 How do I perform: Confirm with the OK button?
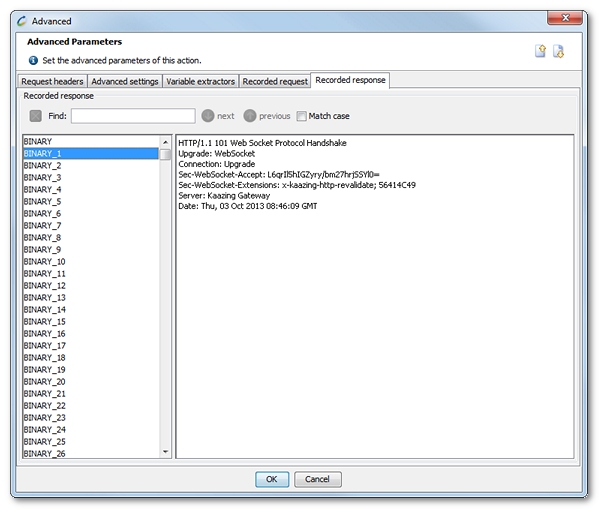272,479
